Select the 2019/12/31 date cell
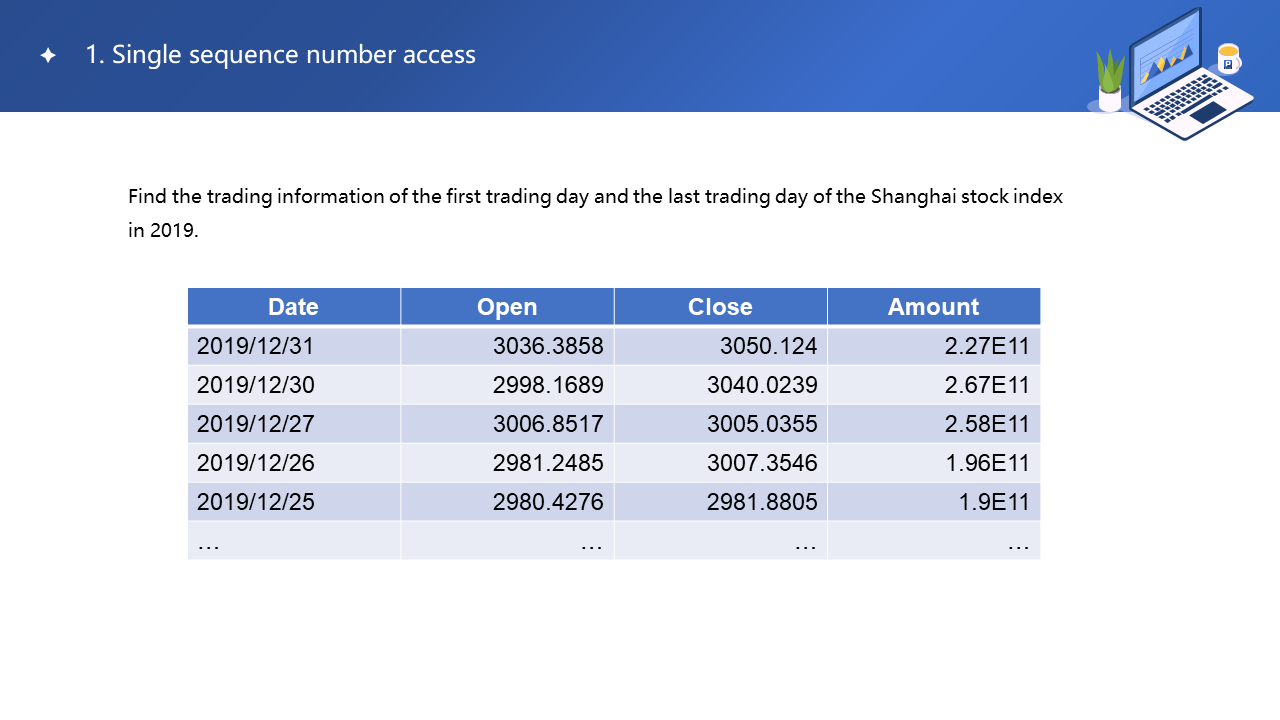The image size is (1280, 720). pyautogui.click(x=256, y=346)
